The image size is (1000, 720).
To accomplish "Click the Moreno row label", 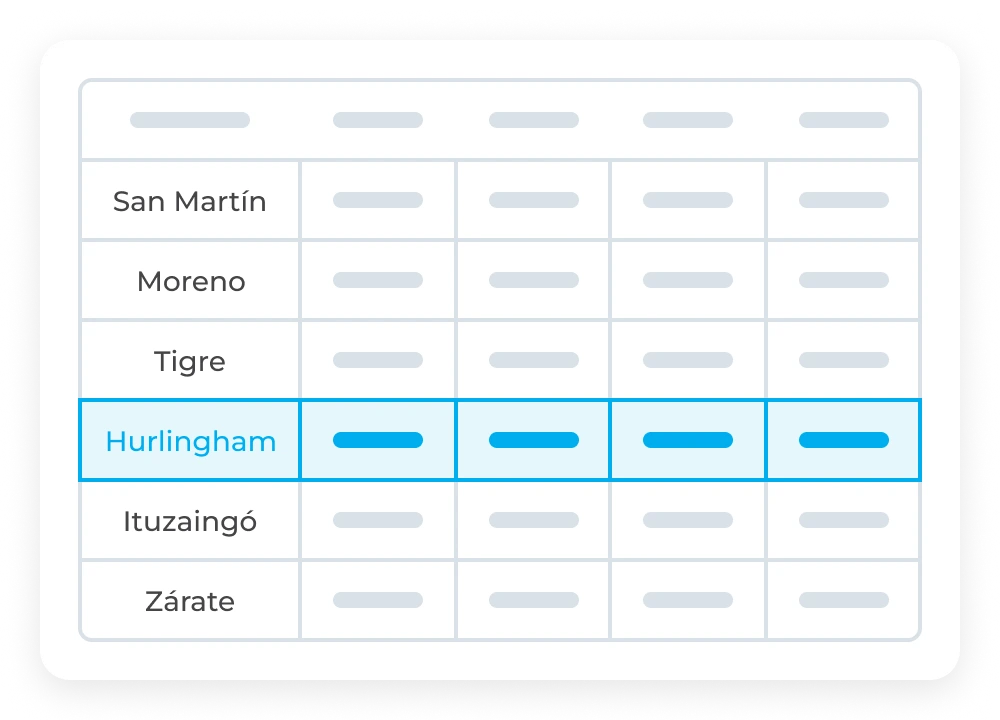I will click(x=190, y=281).
